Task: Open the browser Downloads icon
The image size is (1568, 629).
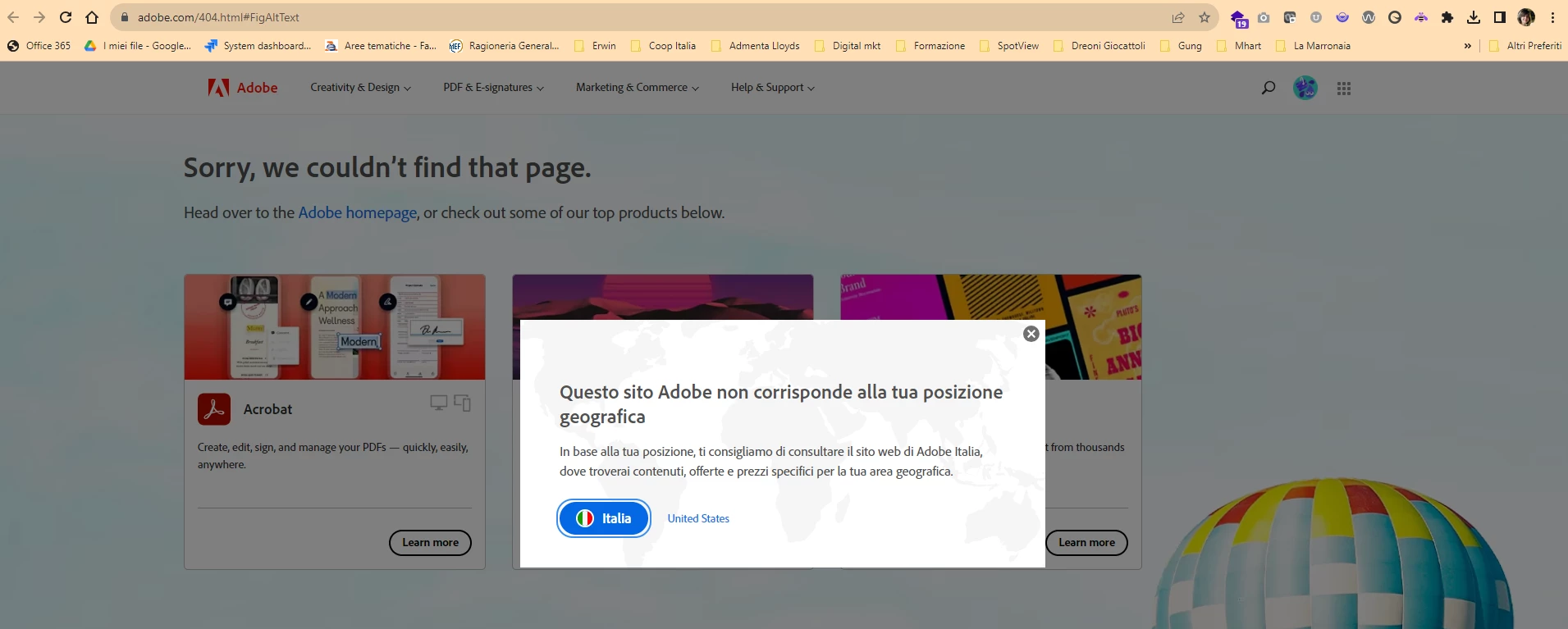Action: point(1474,17)
